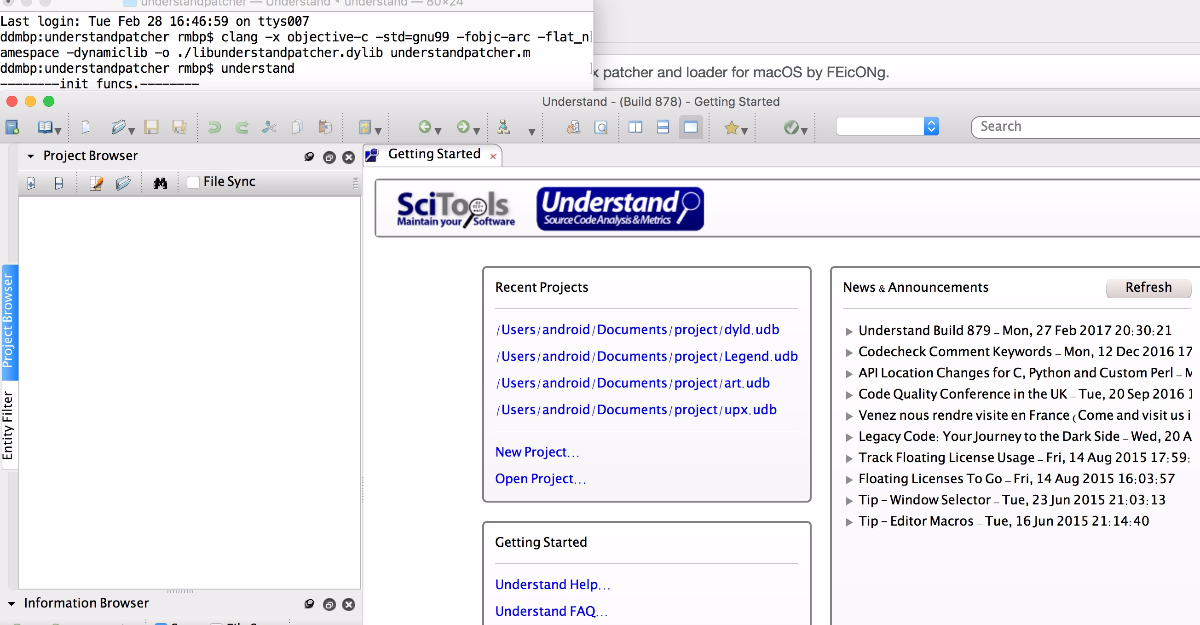Open the analyze dropdown arrow
This screenshot has height=625, width=1200.
coord(378,130)
